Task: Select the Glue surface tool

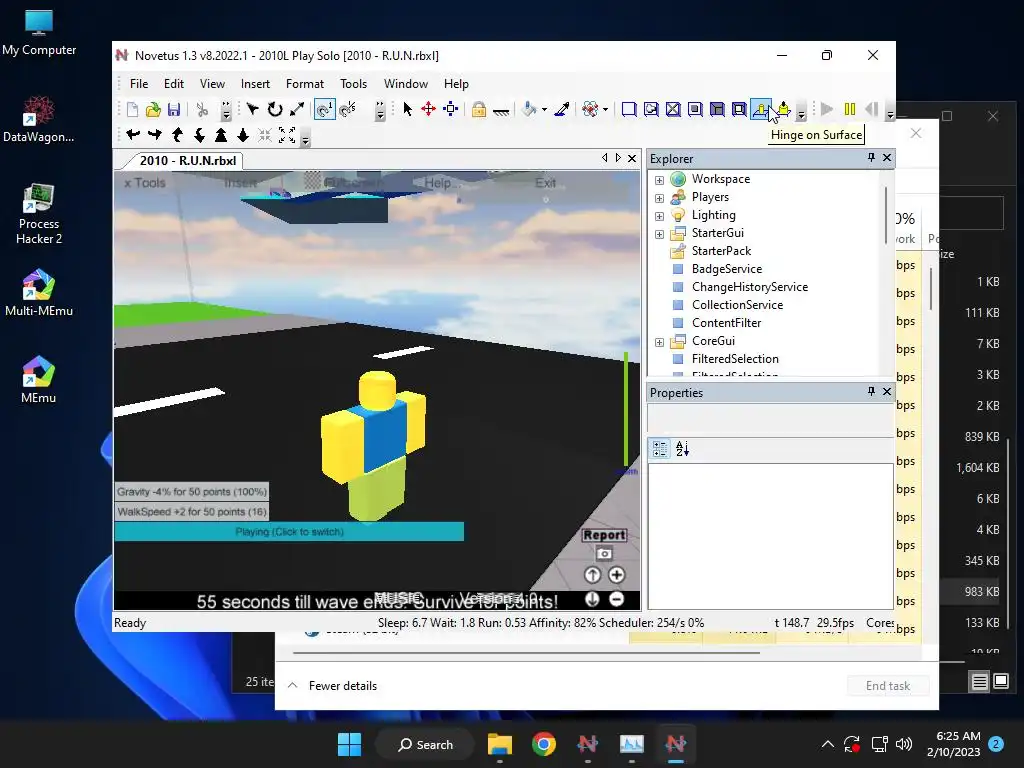Action: [x=651, y=109]
